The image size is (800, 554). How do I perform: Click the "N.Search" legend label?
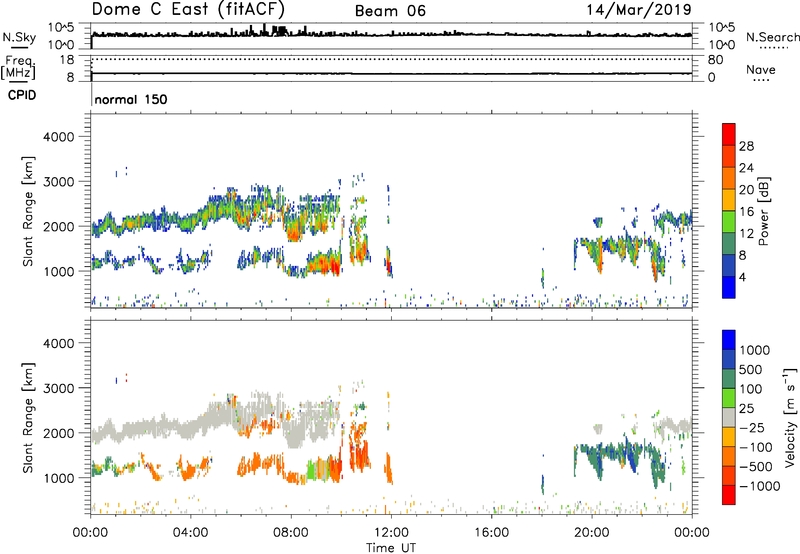click(x=772, y=37)
